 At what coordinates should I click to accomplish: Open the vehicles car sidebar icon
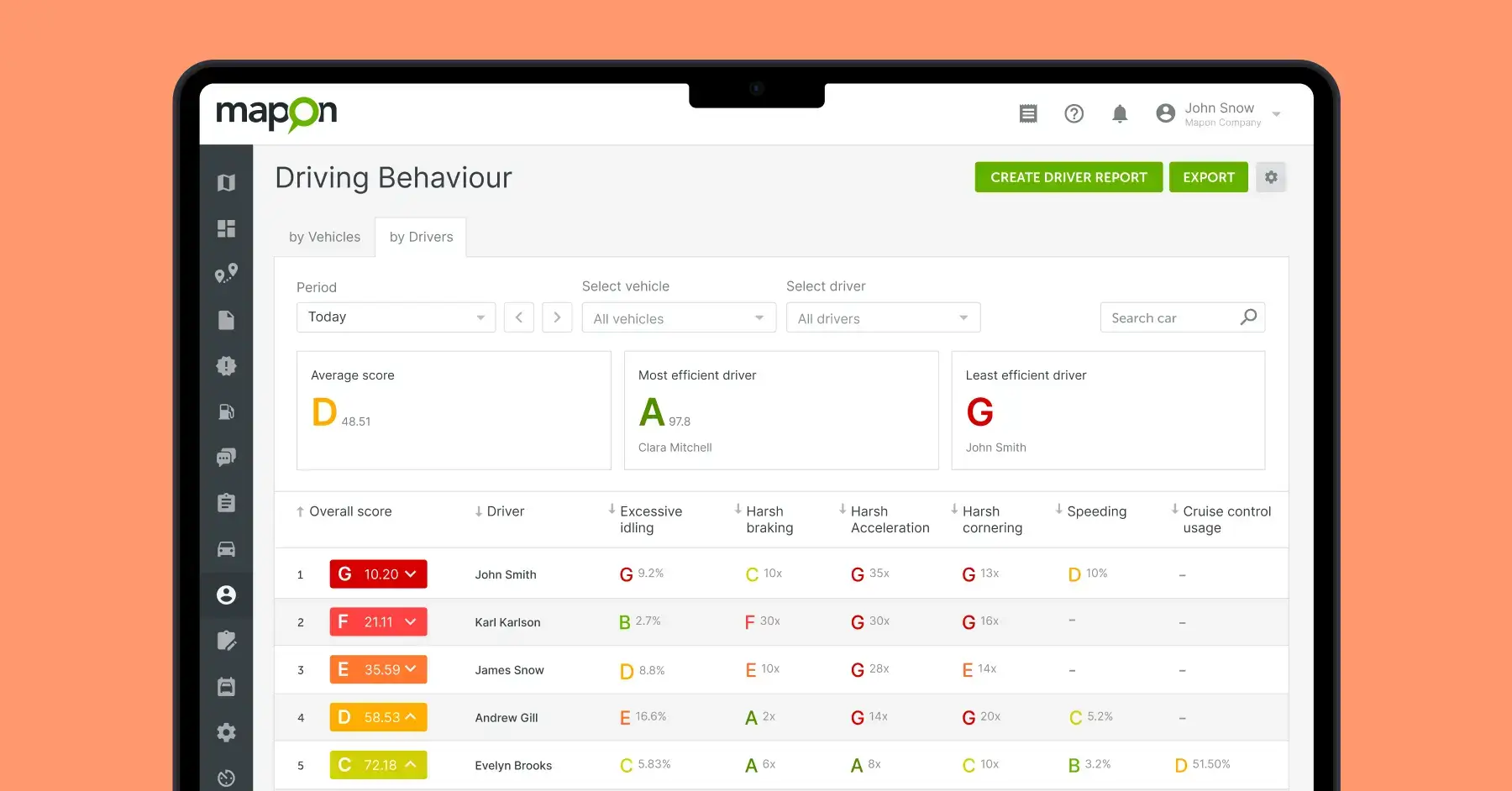[226, 549]
